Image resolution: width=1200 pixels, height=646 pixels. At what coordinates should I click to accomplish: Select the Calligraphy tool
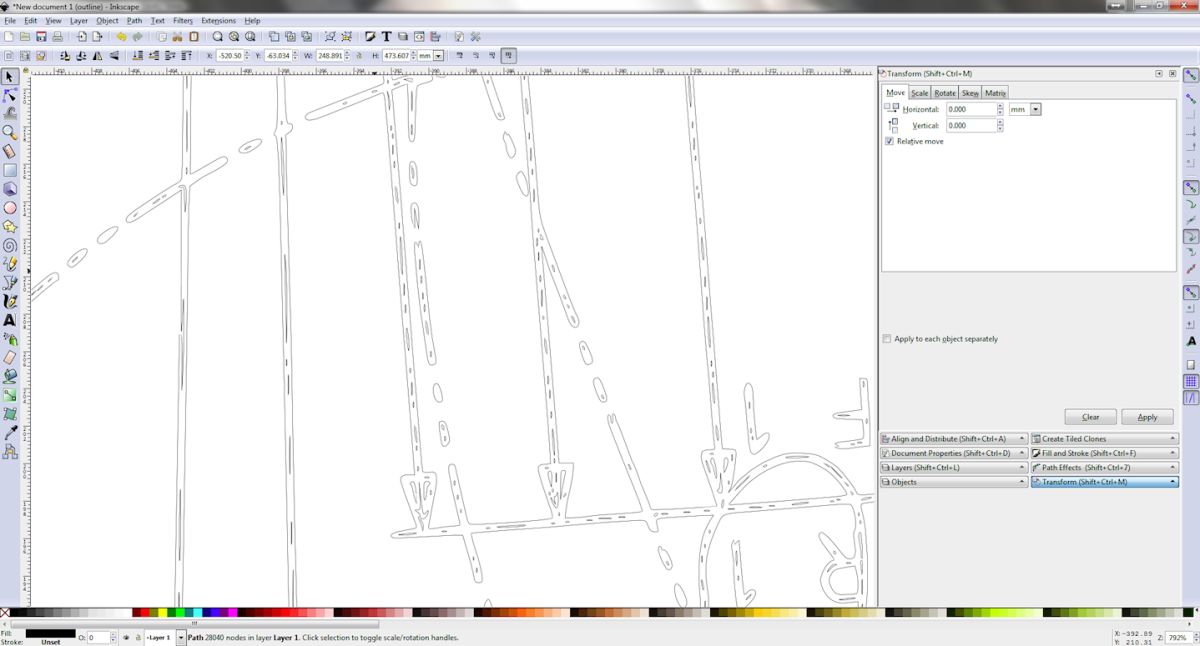pos(10,301)
